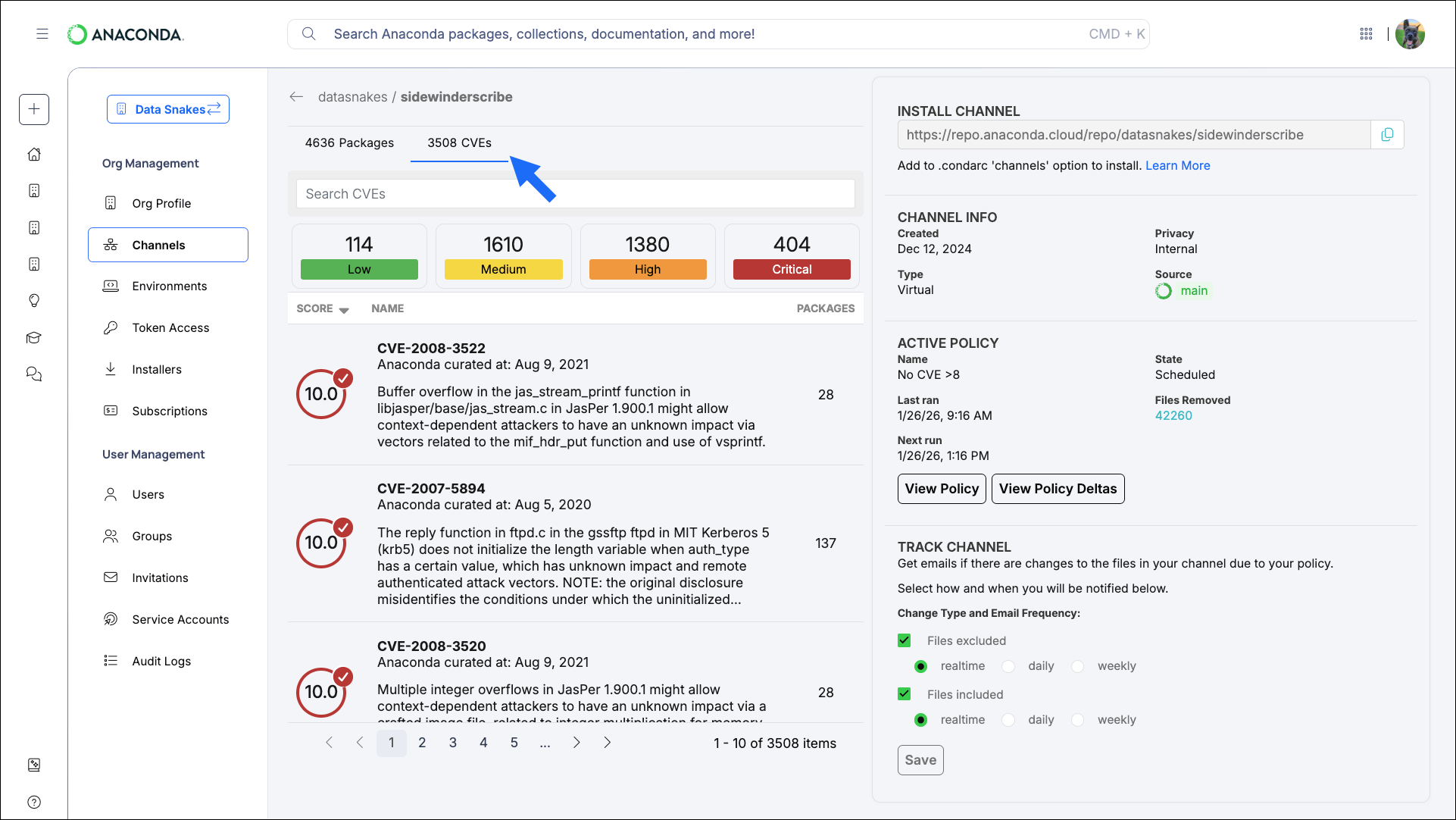Filter by Low severity swatch
The width and height of the screenshot is (1456, 820).
tap(359, 270)
